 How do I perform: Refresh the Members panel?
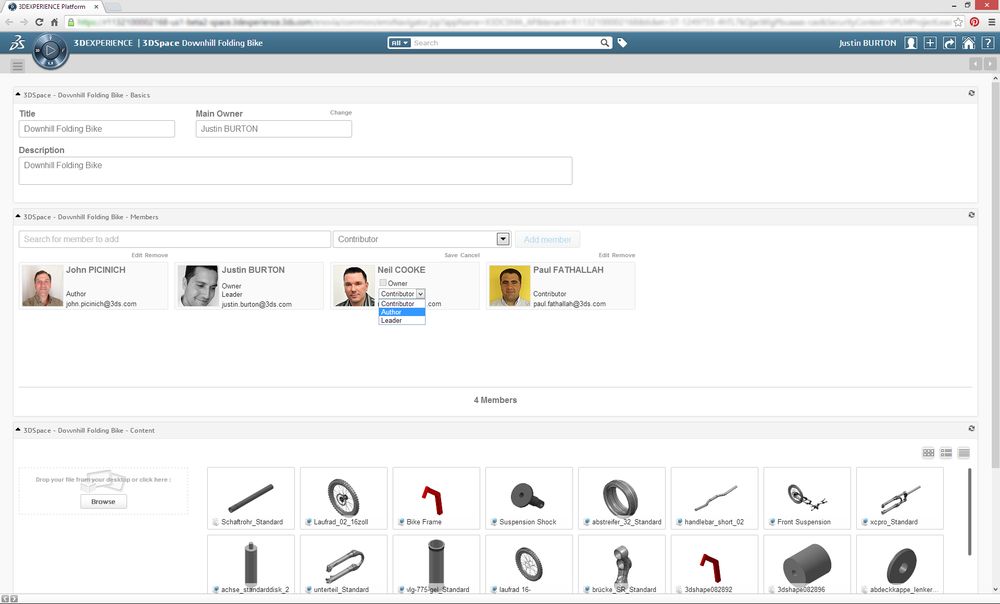[971, 215]
